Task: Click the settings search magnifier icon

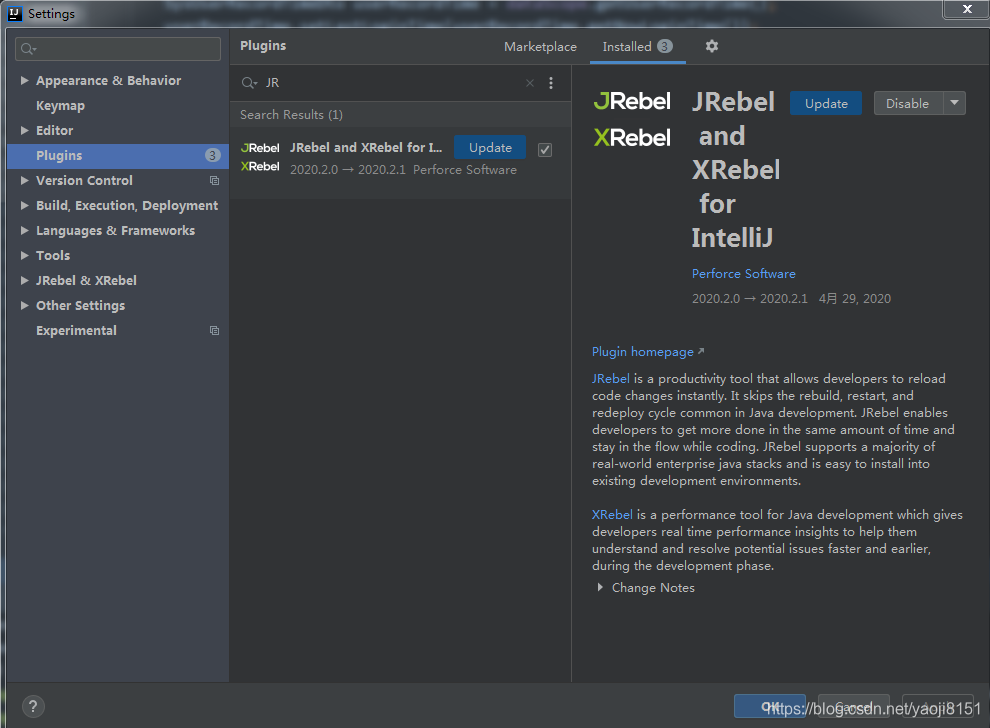Action: click(28, 49)
